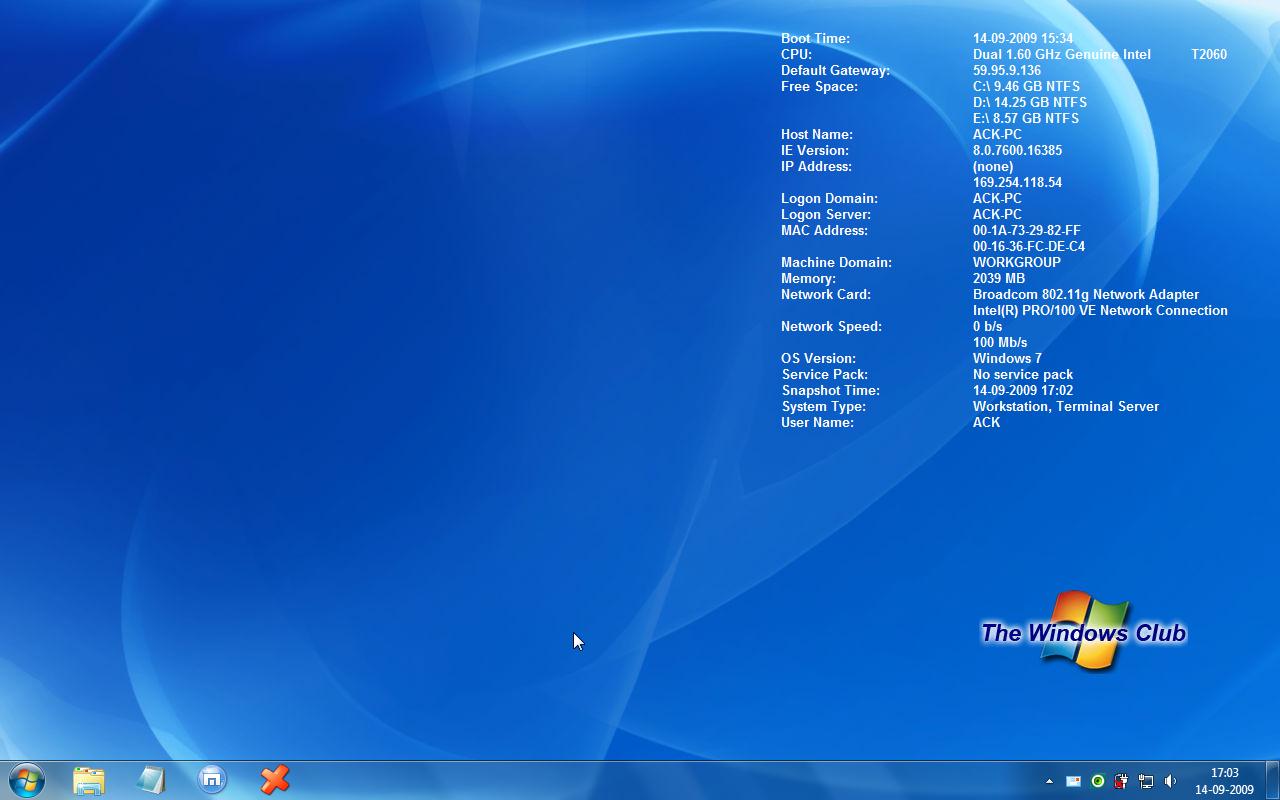Image resolution: width=1280 pixels, height=800 pixels.
Task: Show hidden system tray icons
Action: tap(1049, 781)
